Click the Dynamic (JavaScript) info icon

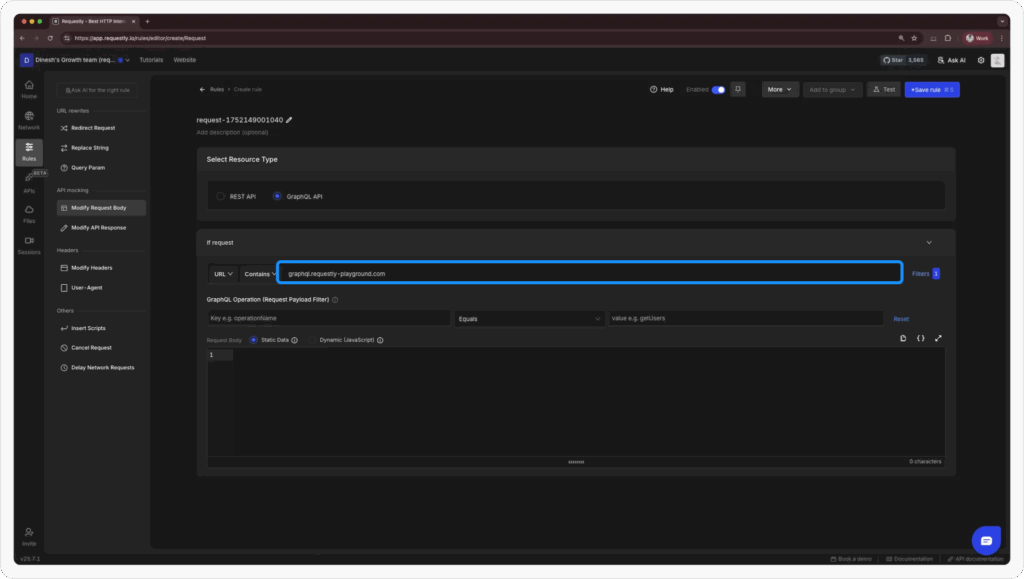pos(380,340)
